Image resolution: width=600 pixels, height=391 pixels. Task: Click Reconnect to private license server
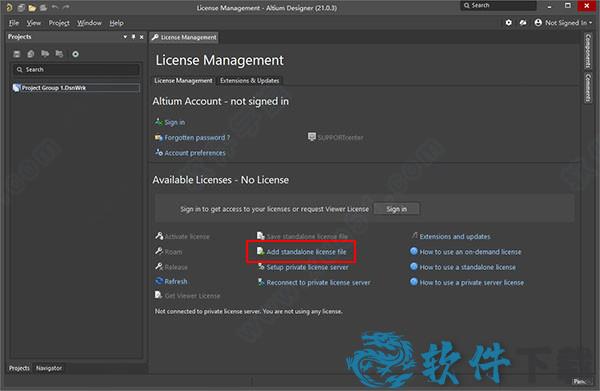tap(318, 282)
